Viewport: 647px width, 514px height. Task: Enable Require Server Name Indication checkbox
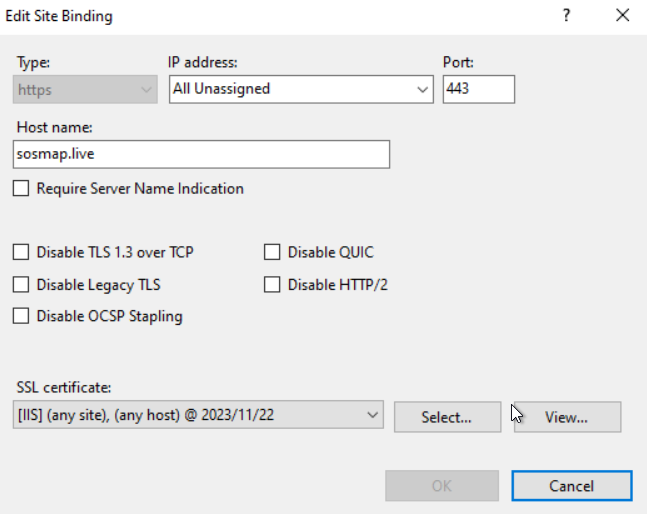21,189
